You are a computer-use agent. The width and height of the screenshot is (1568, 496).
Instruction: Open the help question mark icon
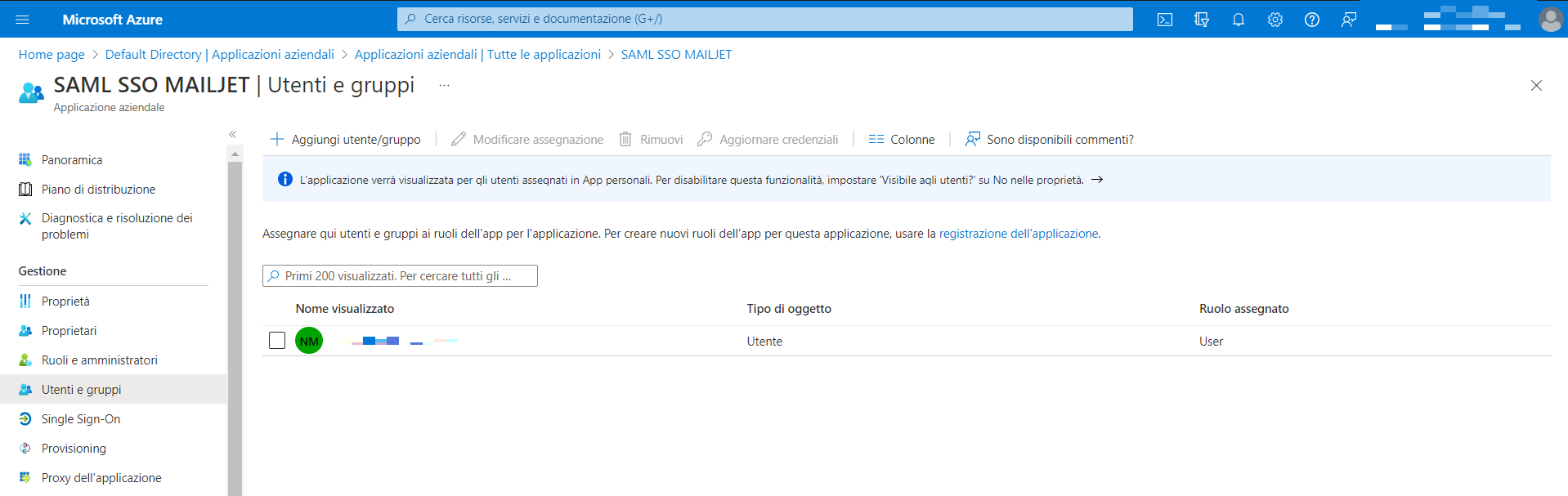1312,20
